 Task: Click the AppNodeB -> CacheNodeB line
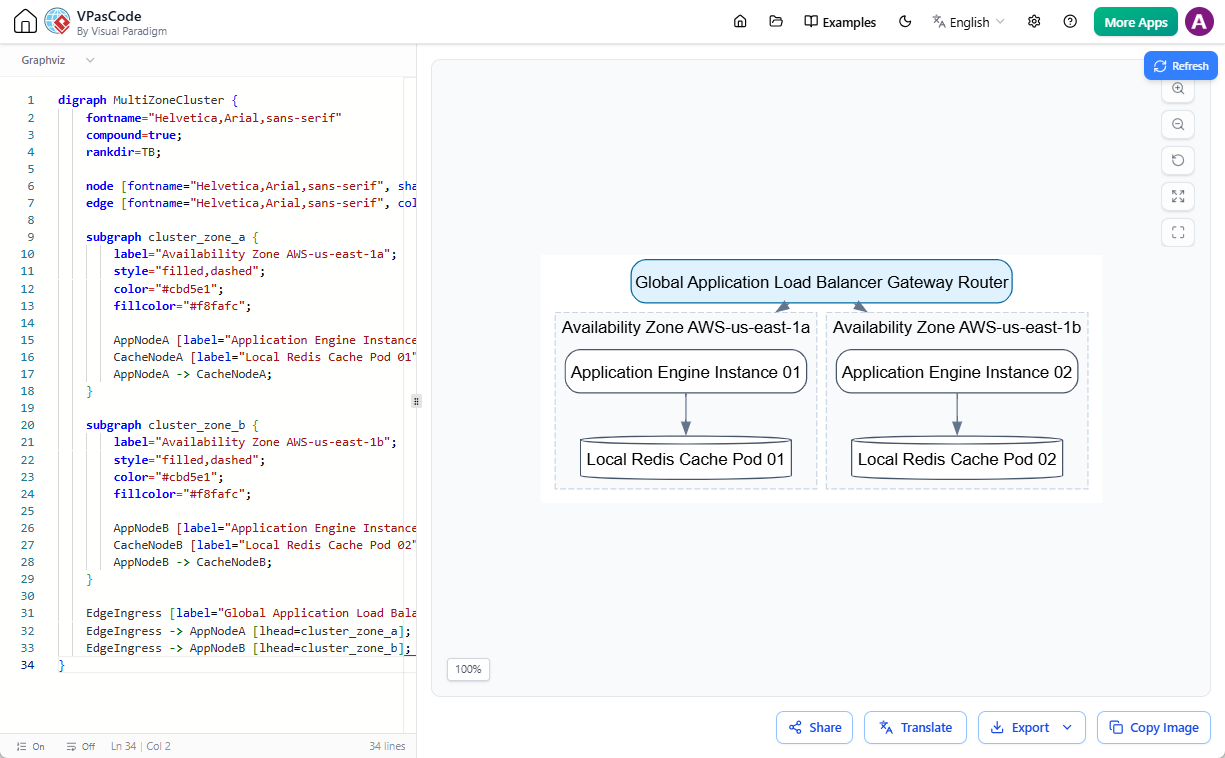[x=193, y=562]
